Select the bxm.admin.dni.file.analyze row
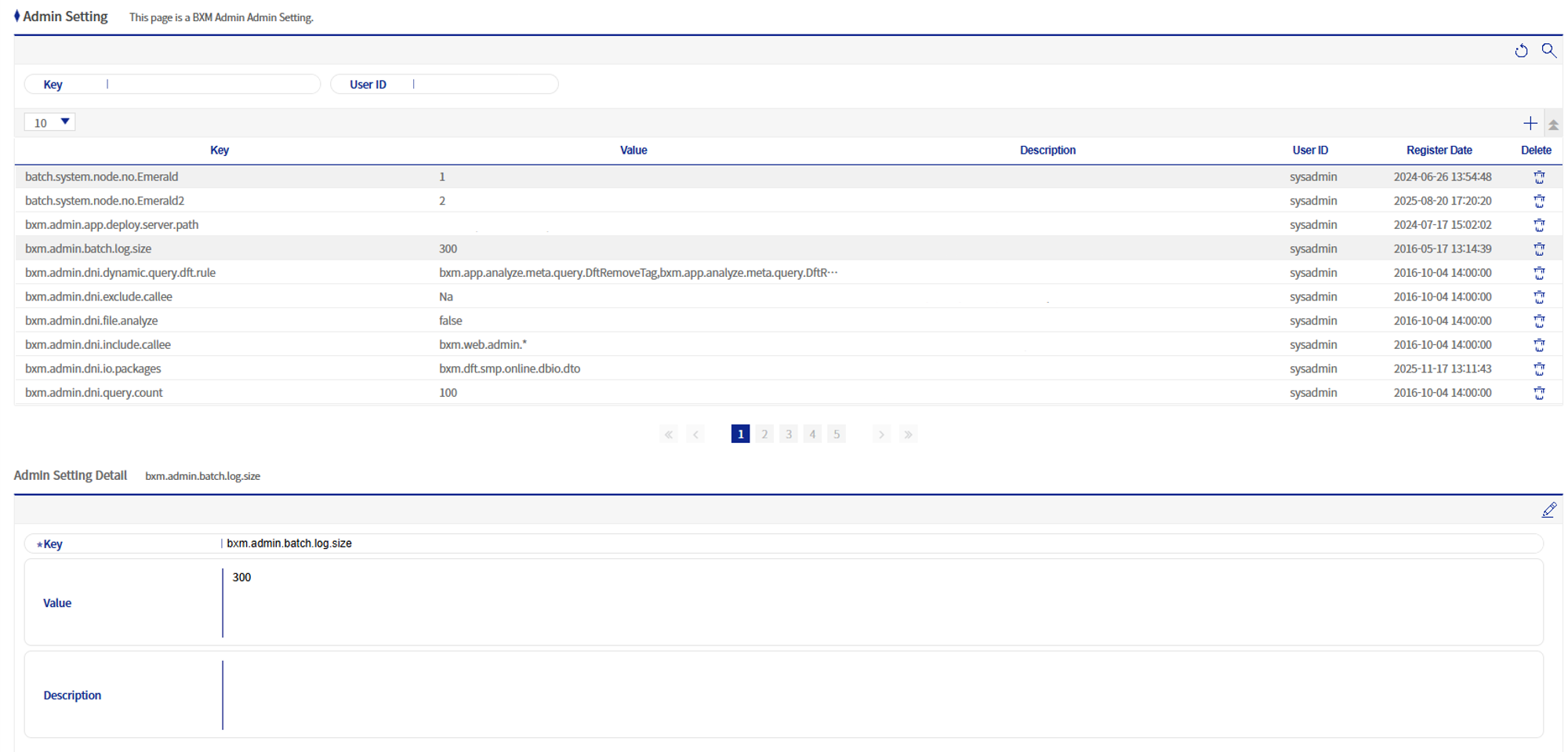The height and width of the screenshot is (752, 1568). pos(92,321)
